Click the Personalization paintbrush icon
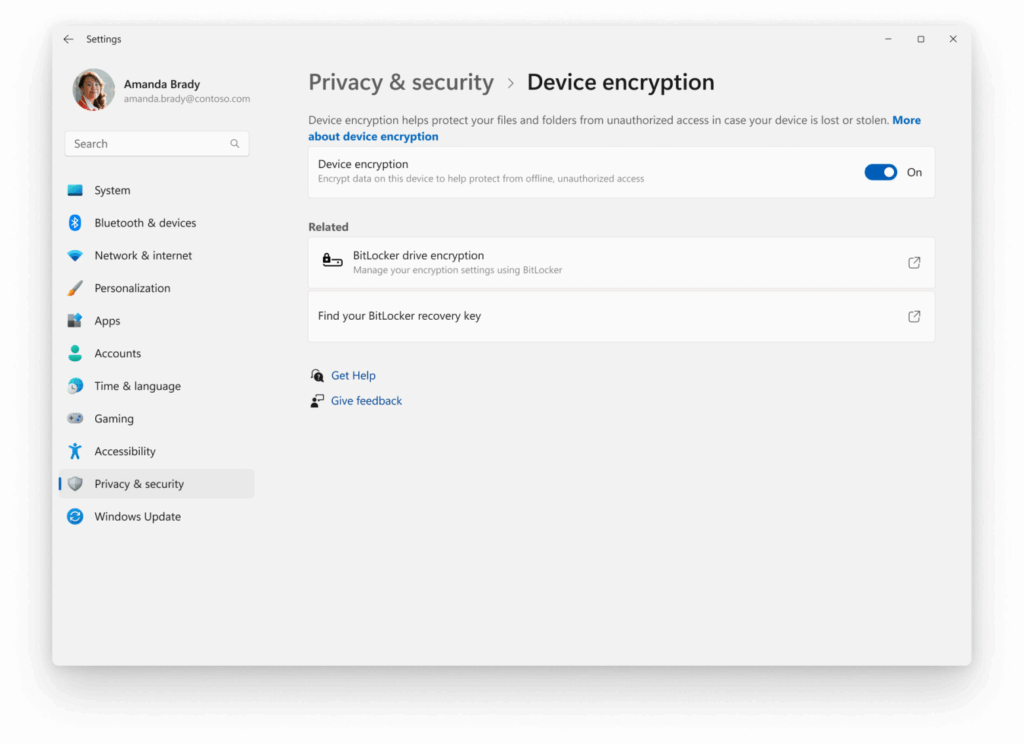 pyautogui.click(x=75, y=288)
